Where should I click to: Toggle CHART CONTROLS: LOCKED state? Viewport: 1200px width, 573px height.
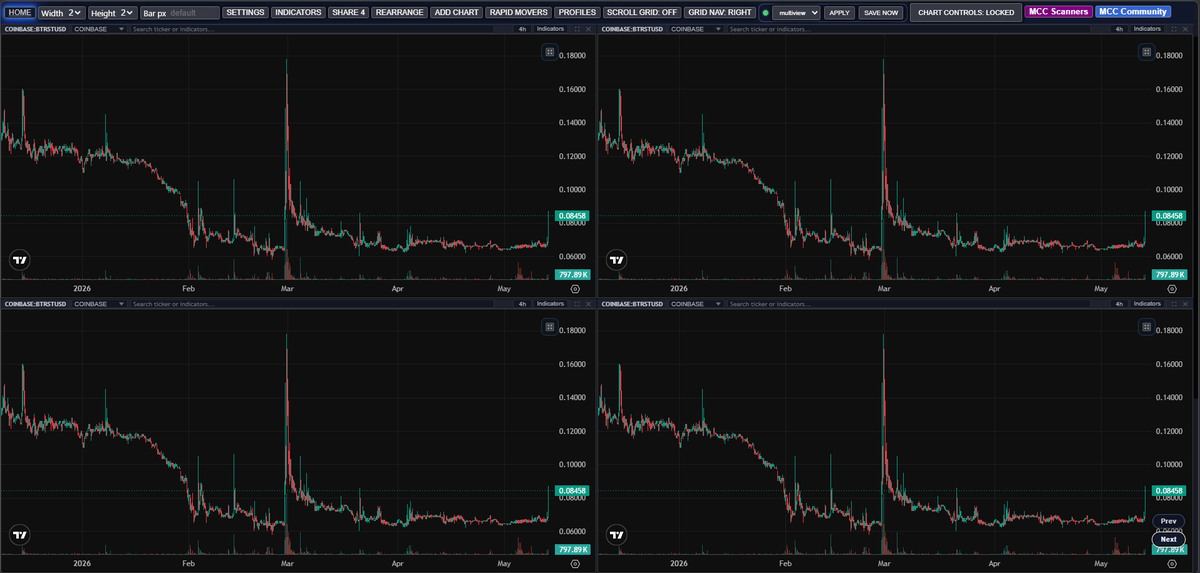coord(966,13)
